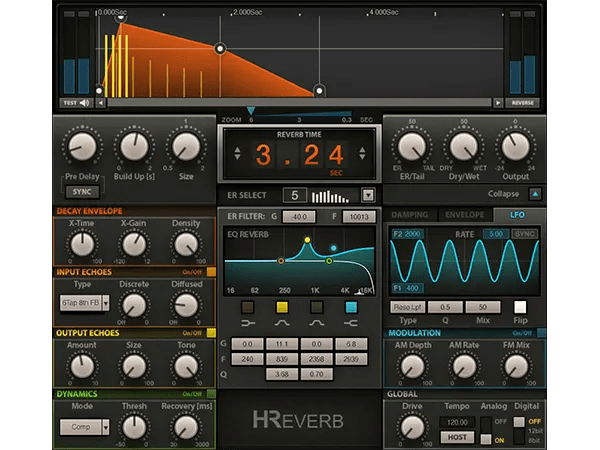Screen dimensions: 600x450
Task: Click the Build Up knob
Action: (134, 147)
